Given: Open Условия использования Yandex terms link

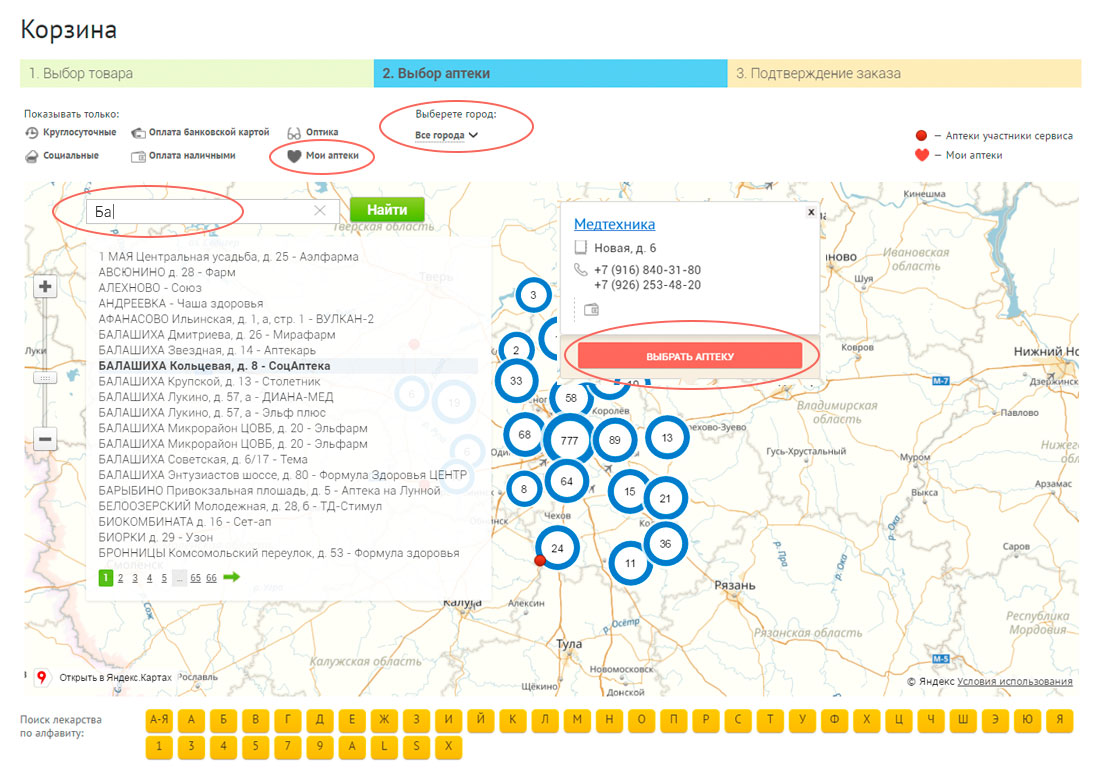Looking at the screenshot, I should (1015, 681).
